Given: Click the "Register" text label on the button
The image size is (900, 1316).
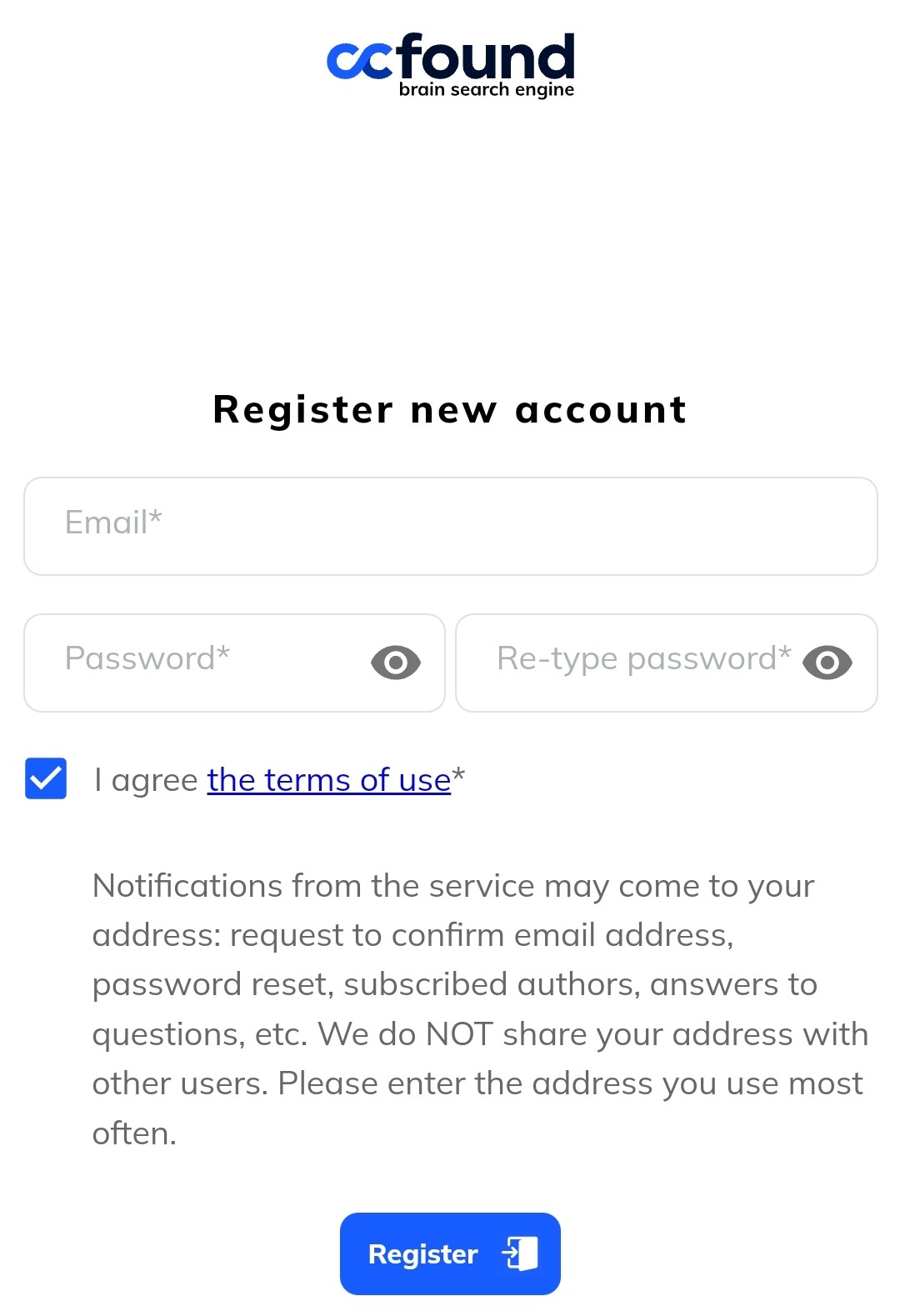Looking at the screenshot, I should click(422, 1253).
